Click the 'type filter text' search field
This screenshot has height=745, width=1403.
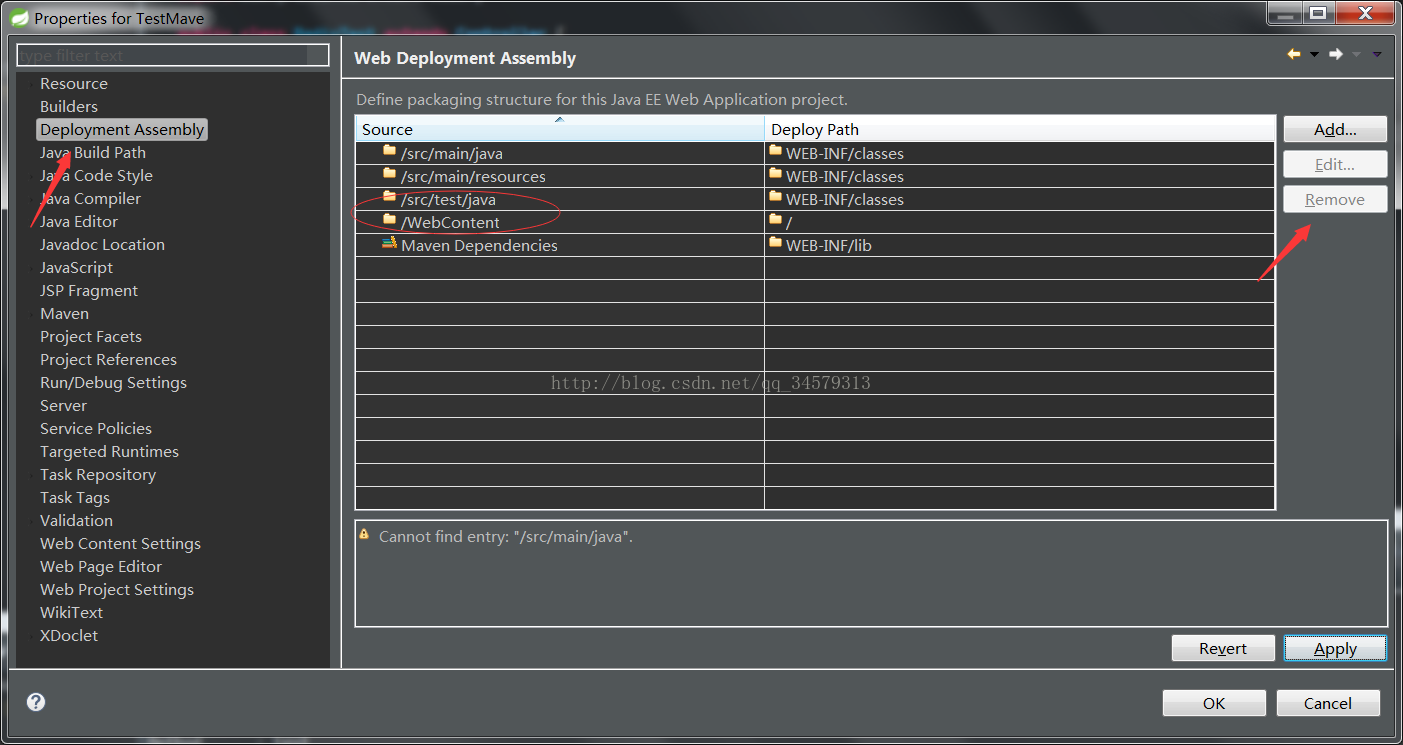click(173, 55)
